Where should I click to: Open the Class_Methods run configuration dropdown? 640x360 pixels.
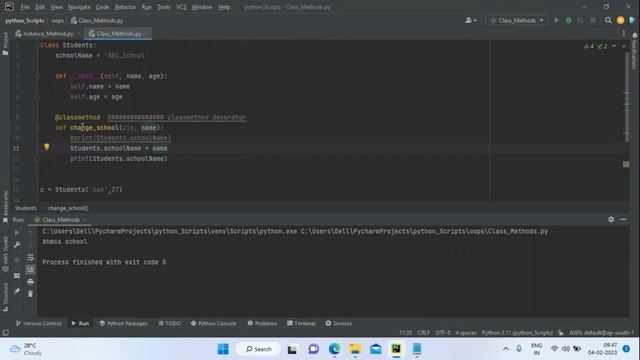[x=516, y=20]
